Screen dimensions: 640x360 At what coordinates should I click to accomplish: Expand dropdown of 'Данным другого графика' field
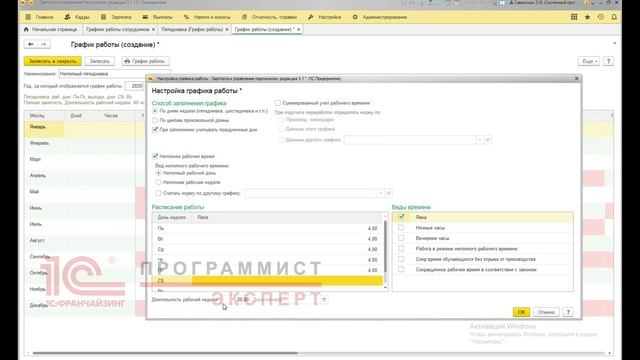pos(480,140)
